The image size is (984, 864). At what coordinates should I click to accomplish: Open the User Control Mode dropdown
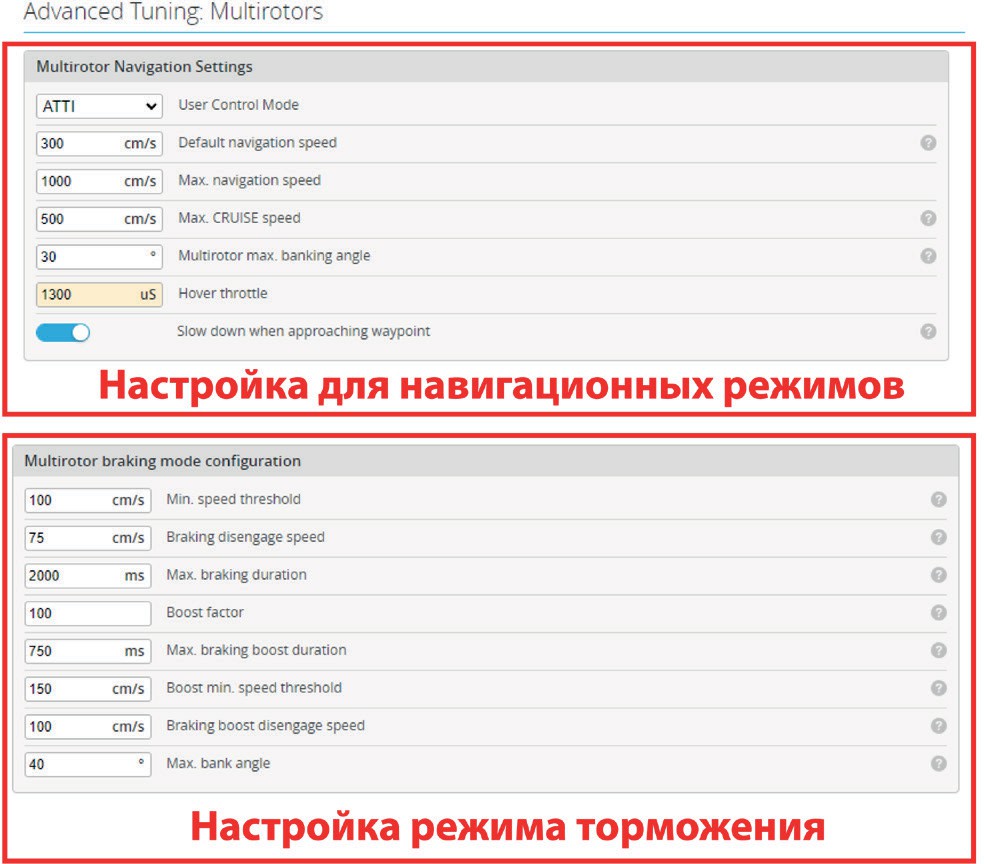point(99,105)
